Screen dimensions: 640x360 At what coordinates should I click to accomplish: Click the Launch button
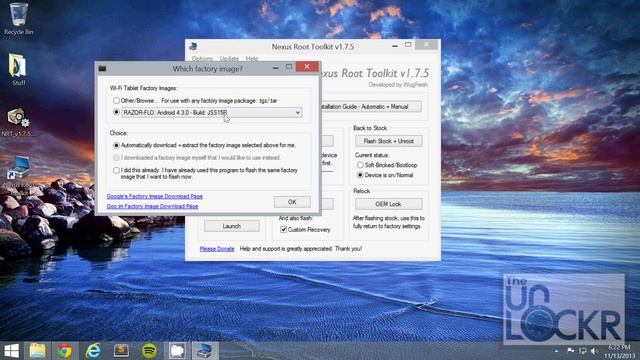(231, 226)
